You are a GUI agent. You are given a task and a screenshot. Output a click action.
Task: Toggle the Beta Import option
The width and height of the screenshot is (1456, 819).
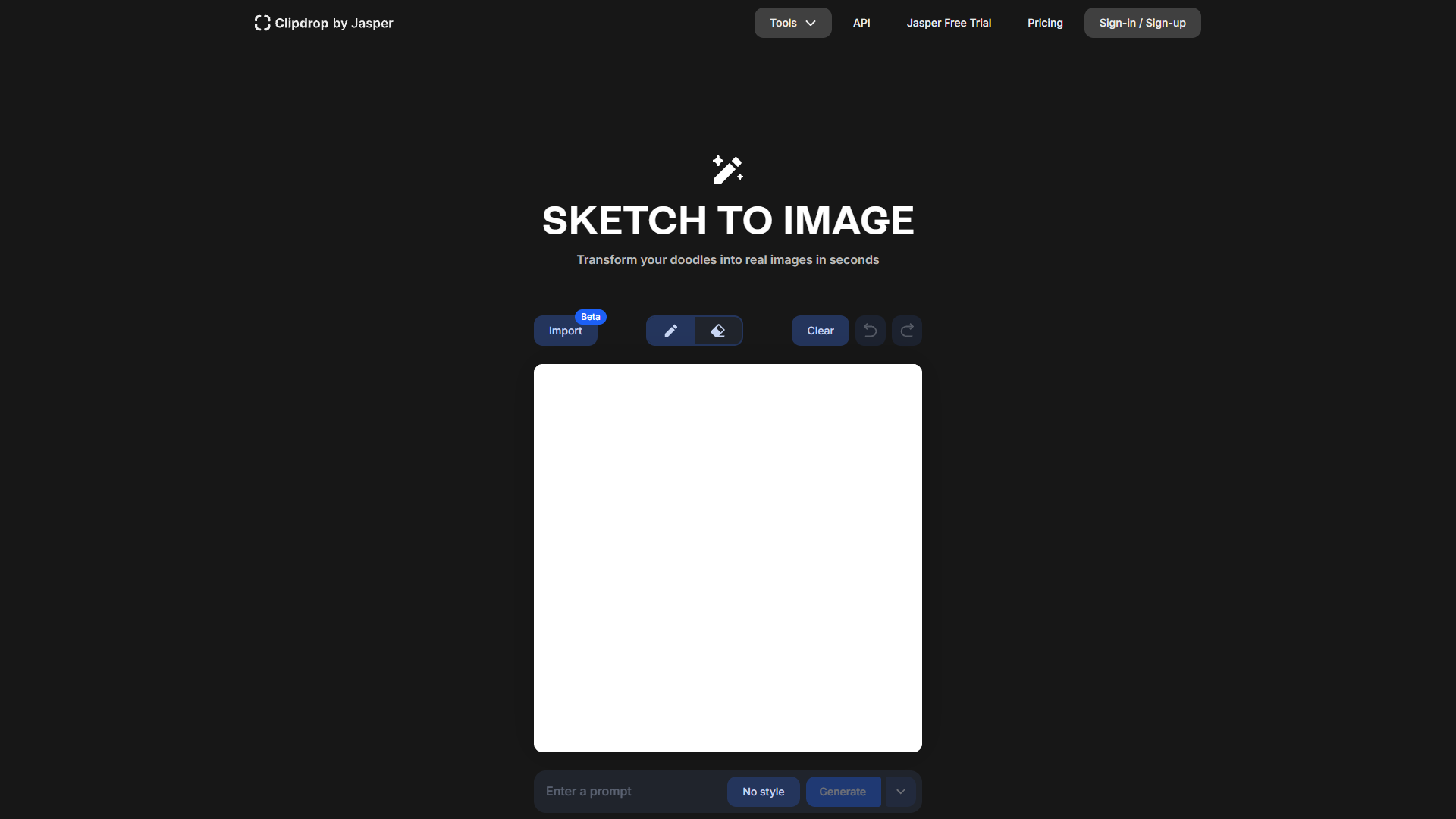[566, 331]
